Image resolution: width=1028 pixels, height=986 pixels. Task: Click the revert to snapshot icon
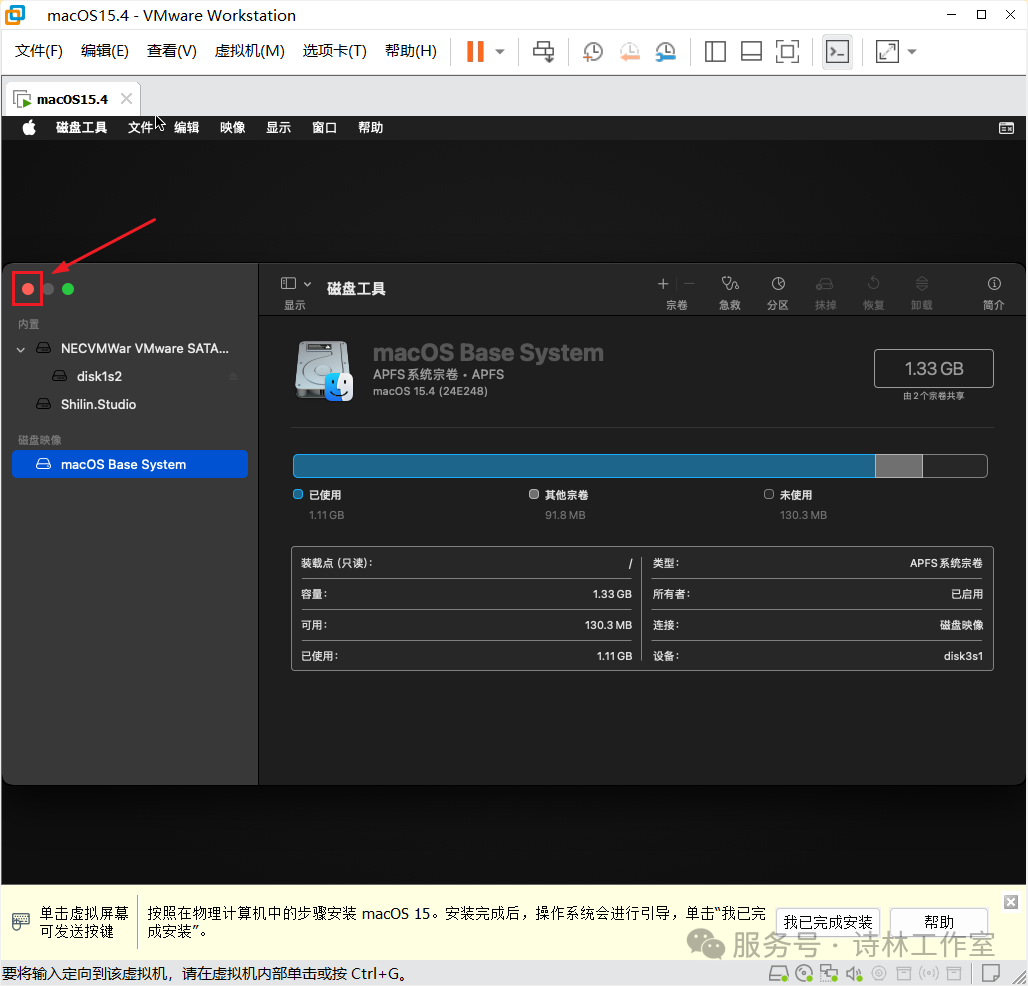[629, 52]
